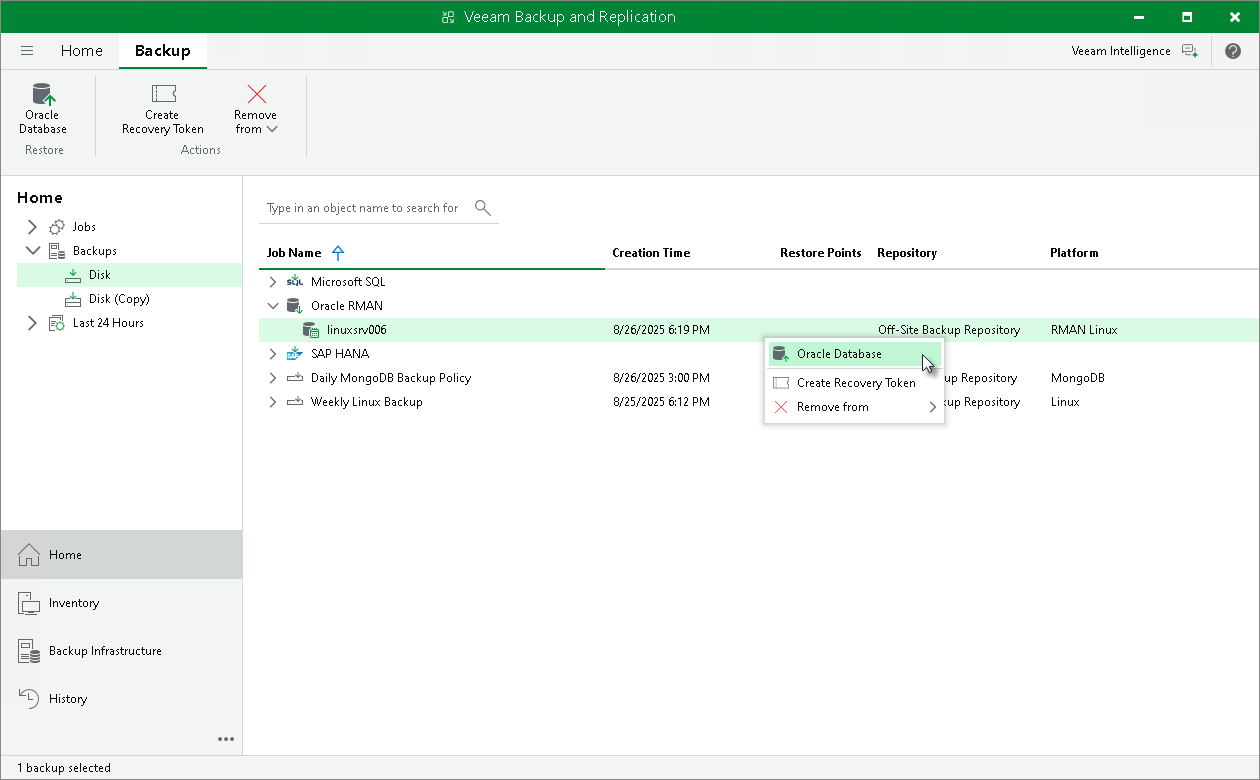The image size is (1260, 780).
Task: Switch to the Home ribbon tab
Action: tap(81, 50)
